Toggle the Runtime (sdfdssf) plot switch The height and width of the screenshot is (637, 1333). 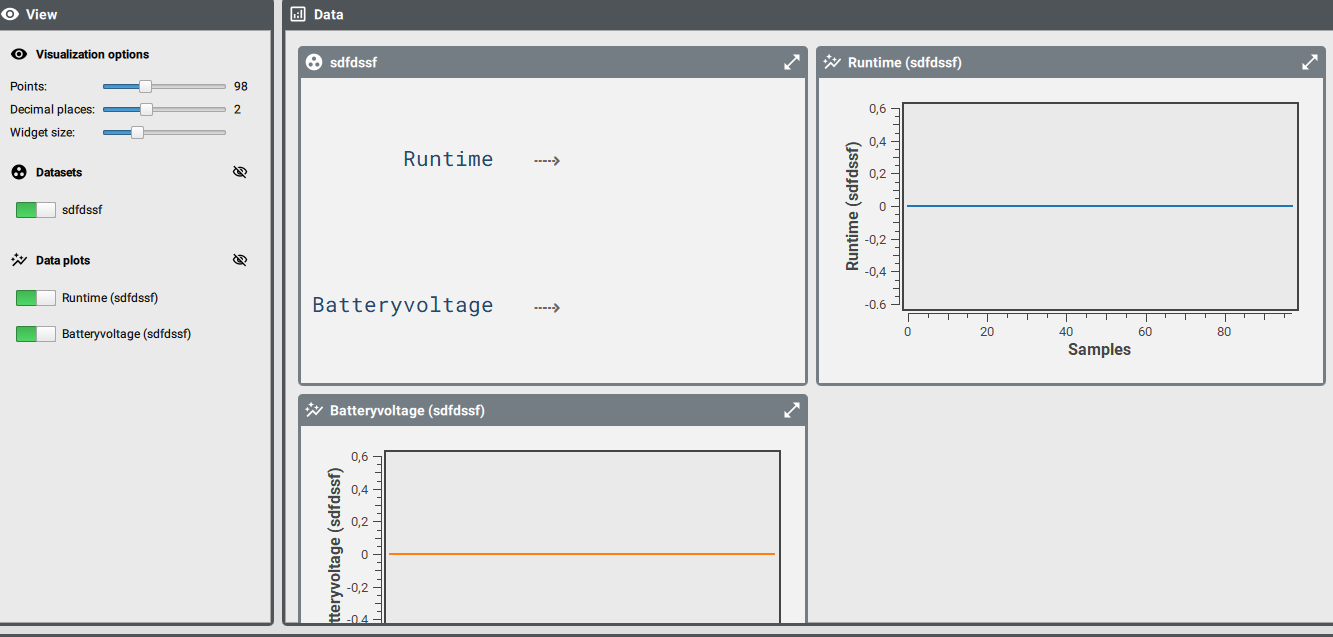(x=36, y=298)
